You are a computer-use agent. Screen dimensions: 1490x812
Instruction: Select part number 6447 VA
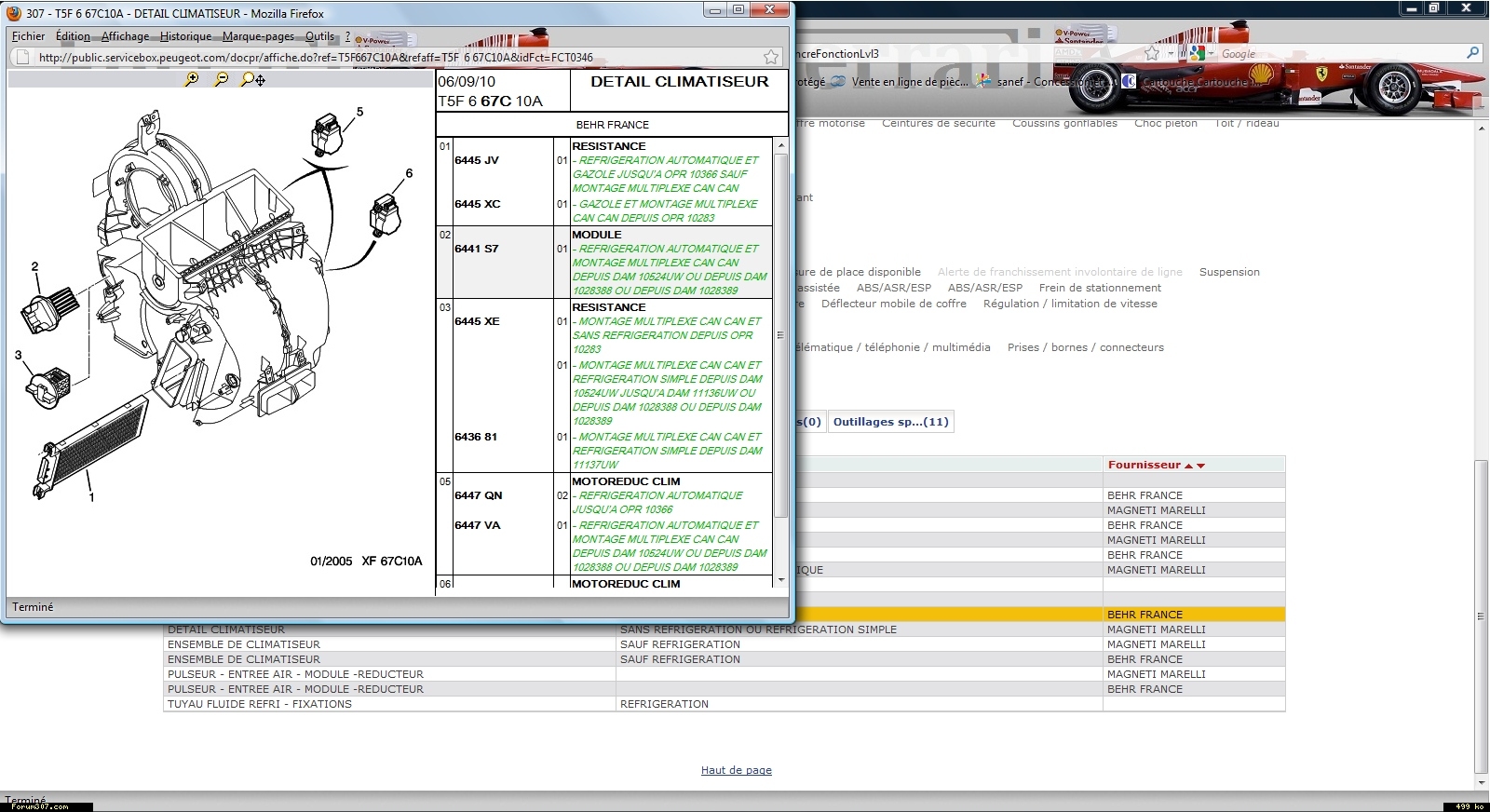pyautogui.click(x=477, y=525)
